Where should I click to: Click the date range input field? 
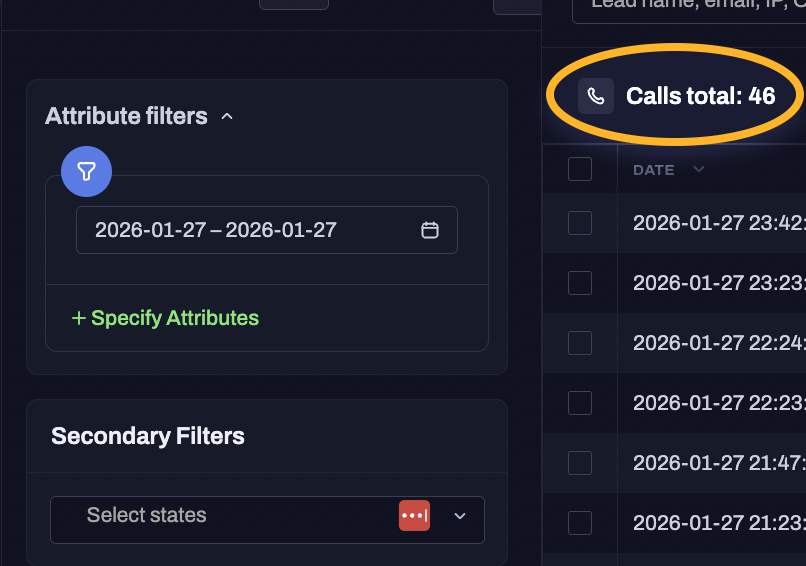pos(250,230)
